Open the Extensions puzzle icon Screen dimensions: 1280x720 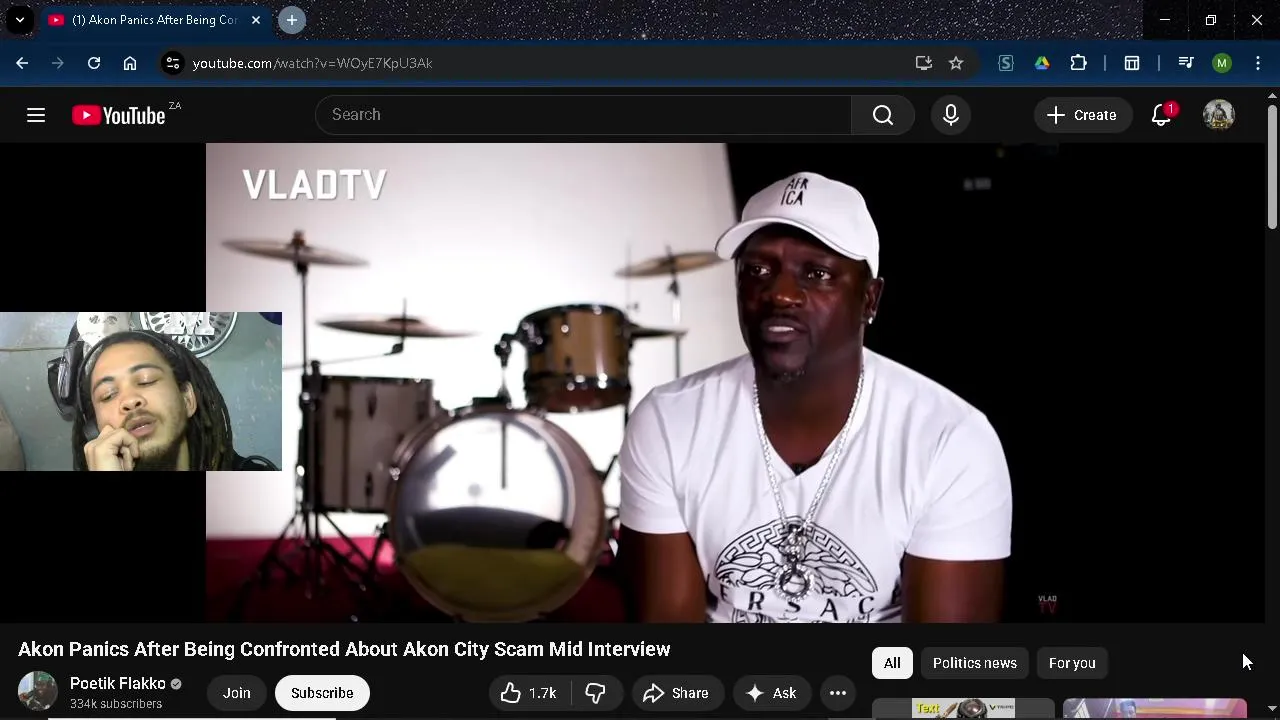pos(1078,63)
